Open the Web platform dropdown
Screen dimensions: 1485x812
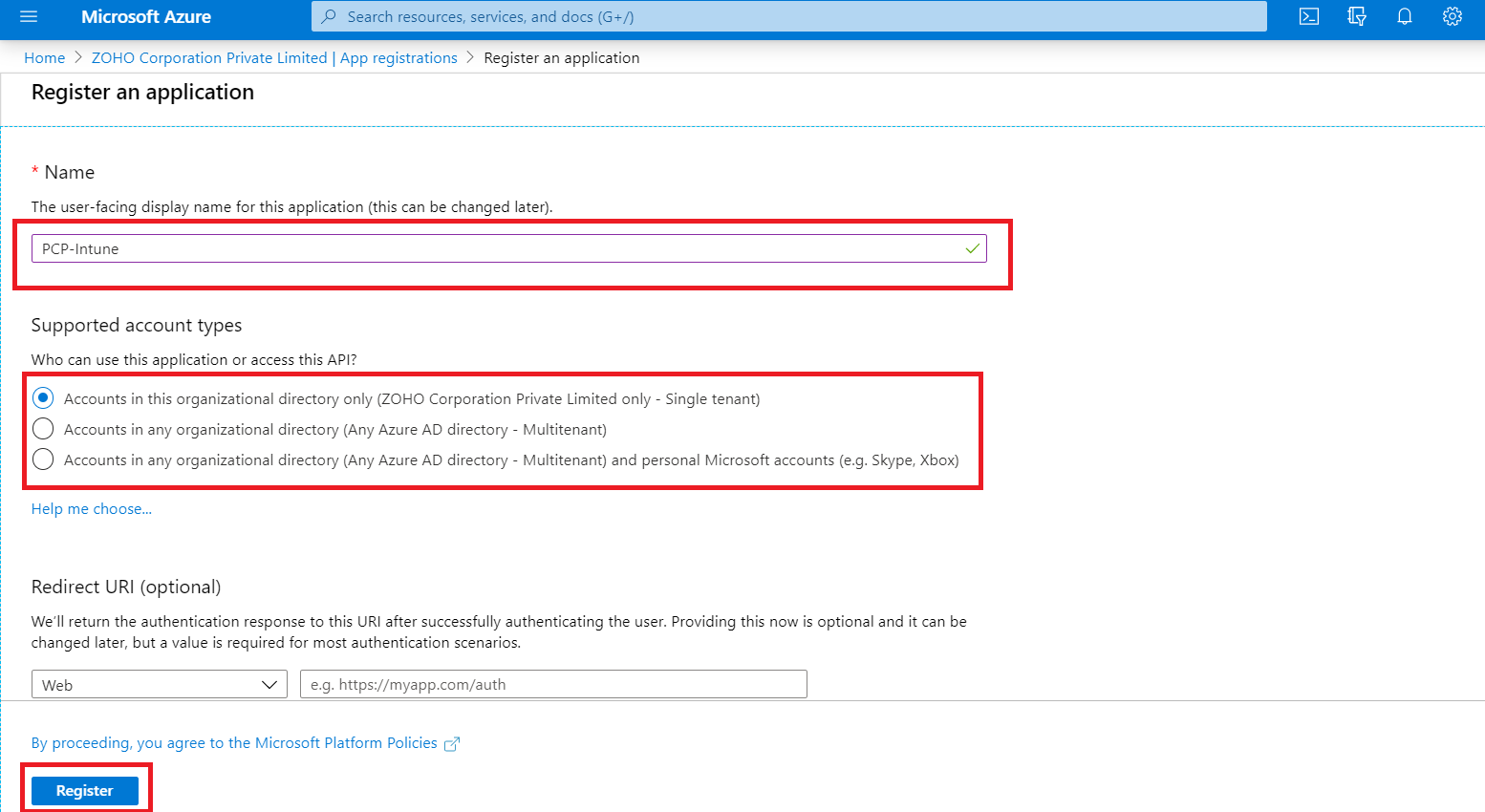[x=158, y=683]
